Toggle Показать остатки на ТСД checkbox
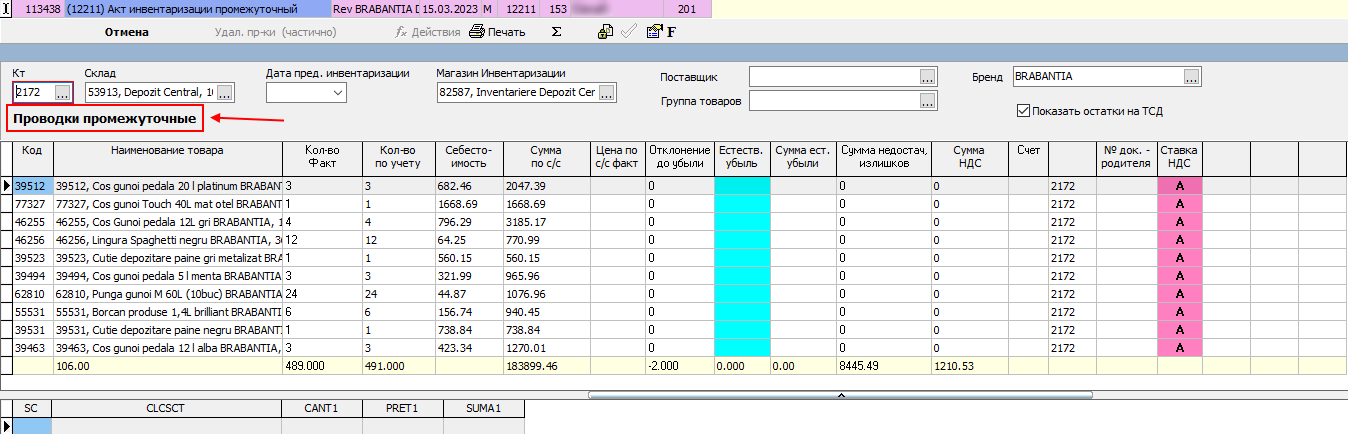1348x434 pixels. click(x=1023, y=111)
